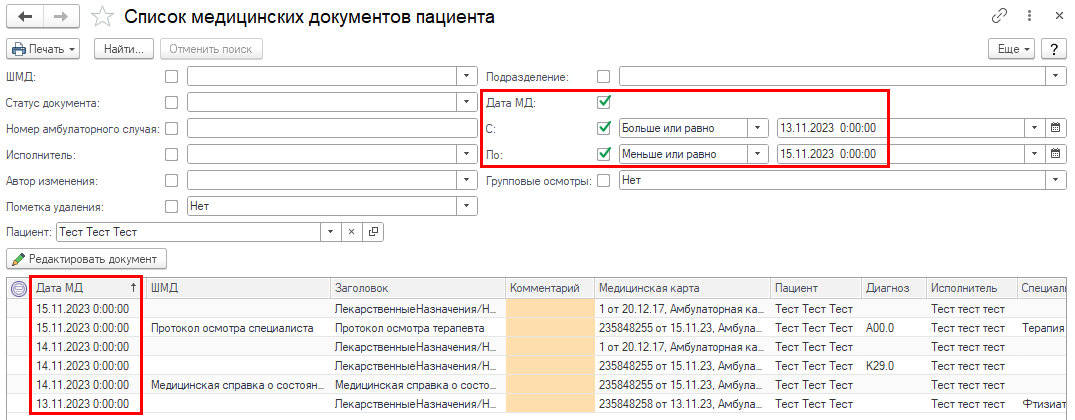Click the help question mark button
Screen dimensions: 1075x420
pyautogui.click(x=1051, y=49)
